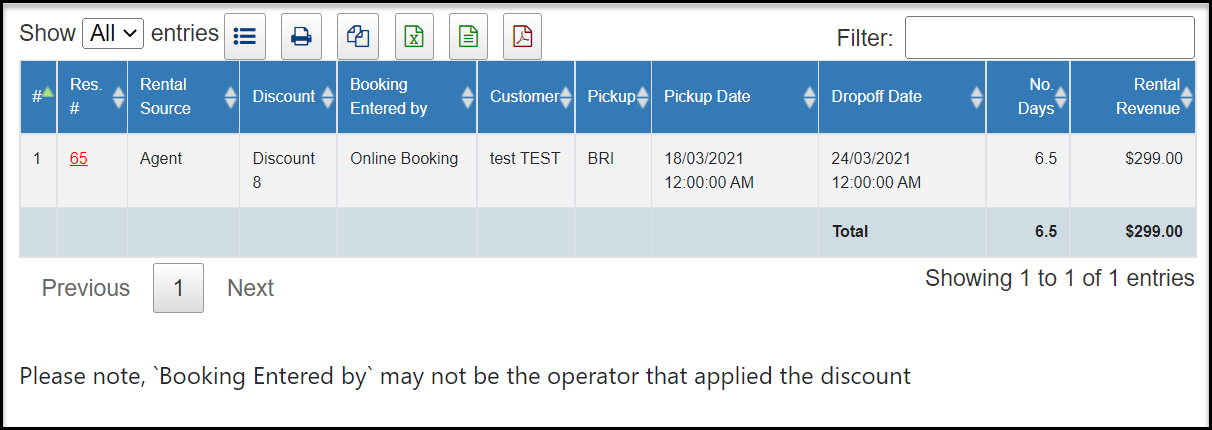1212x430 pixels.
Task: Open the Show entries dropdown
Action: [x=114, y=33]
